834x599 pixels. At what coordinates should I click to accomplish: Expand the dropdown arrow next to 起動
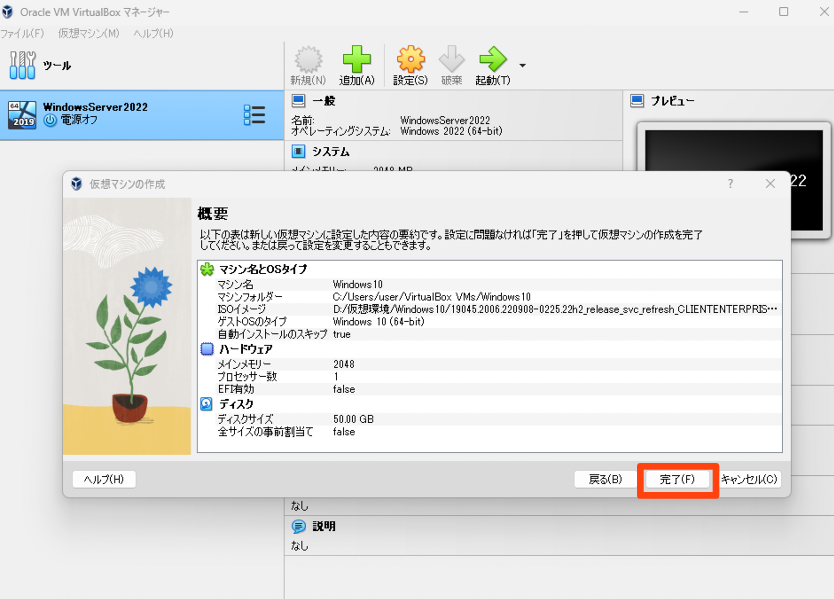(522, 65)
